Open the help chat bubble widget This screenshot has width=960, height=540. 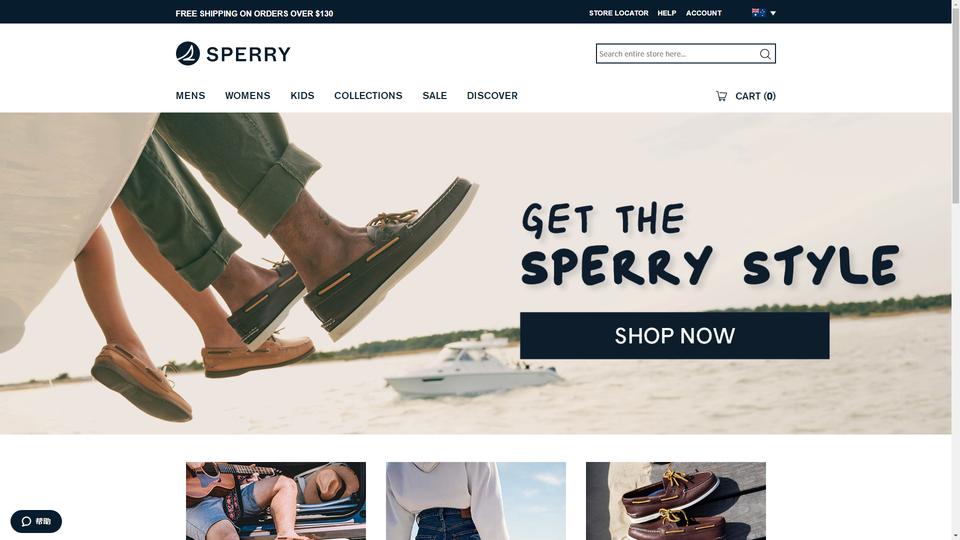[36, 521]
